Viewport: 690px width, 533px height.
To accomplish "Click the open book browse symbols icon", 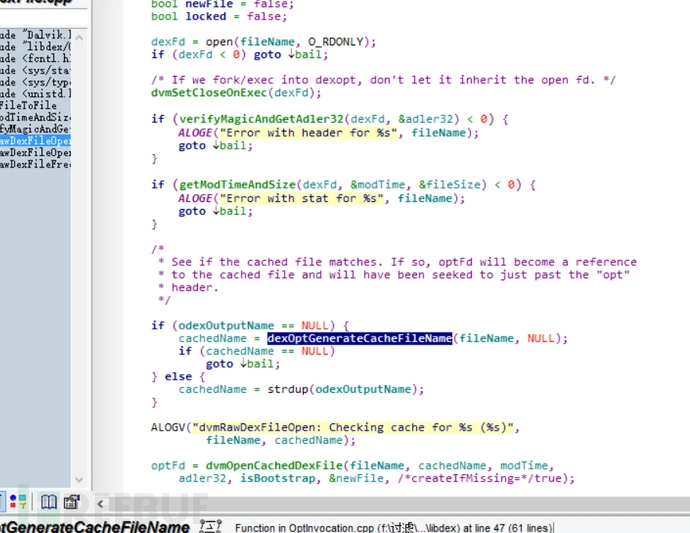I will (x=48, y=502).
